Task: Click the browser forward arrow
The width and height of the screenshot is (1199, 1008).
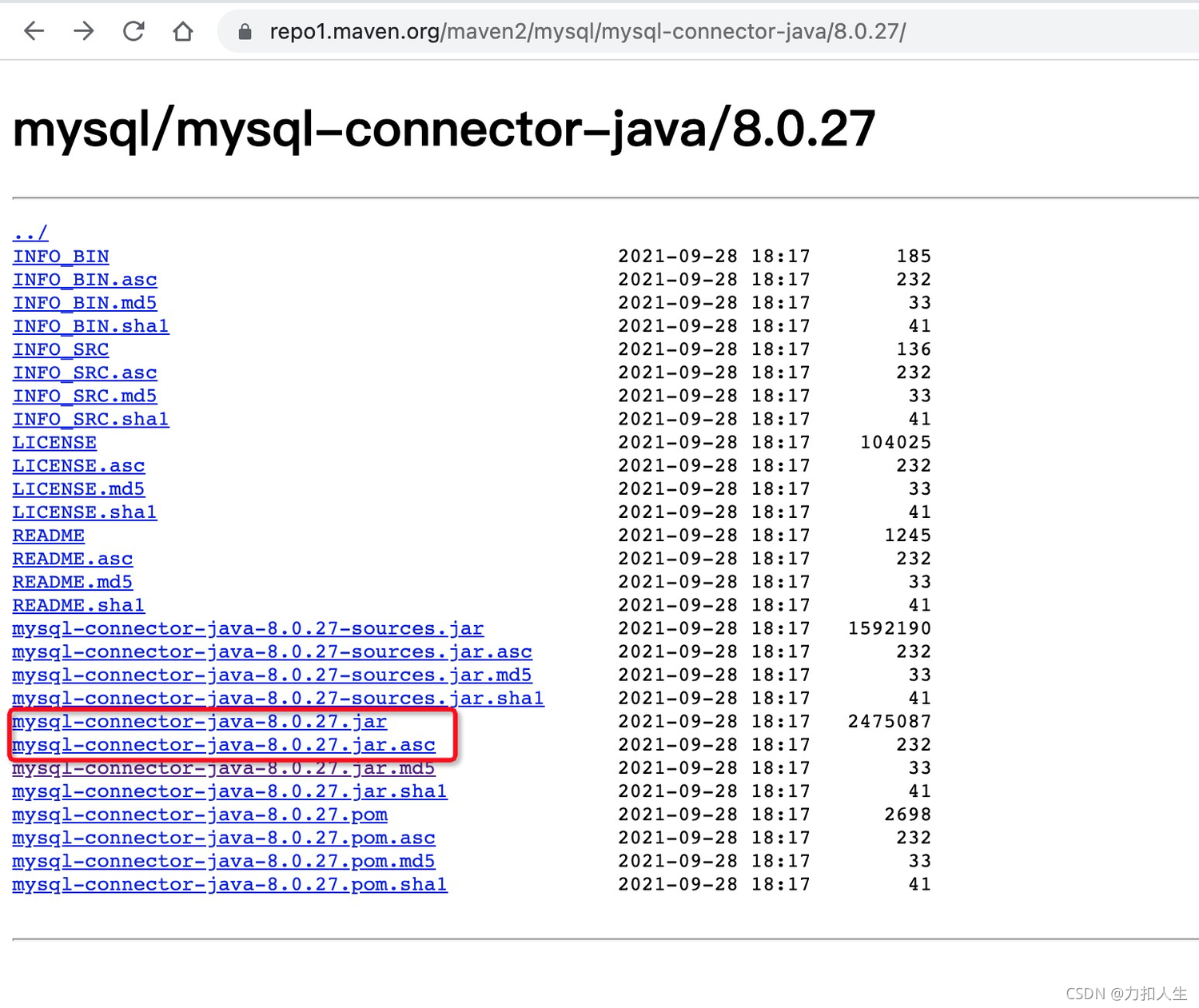Action: click(84, 31)
